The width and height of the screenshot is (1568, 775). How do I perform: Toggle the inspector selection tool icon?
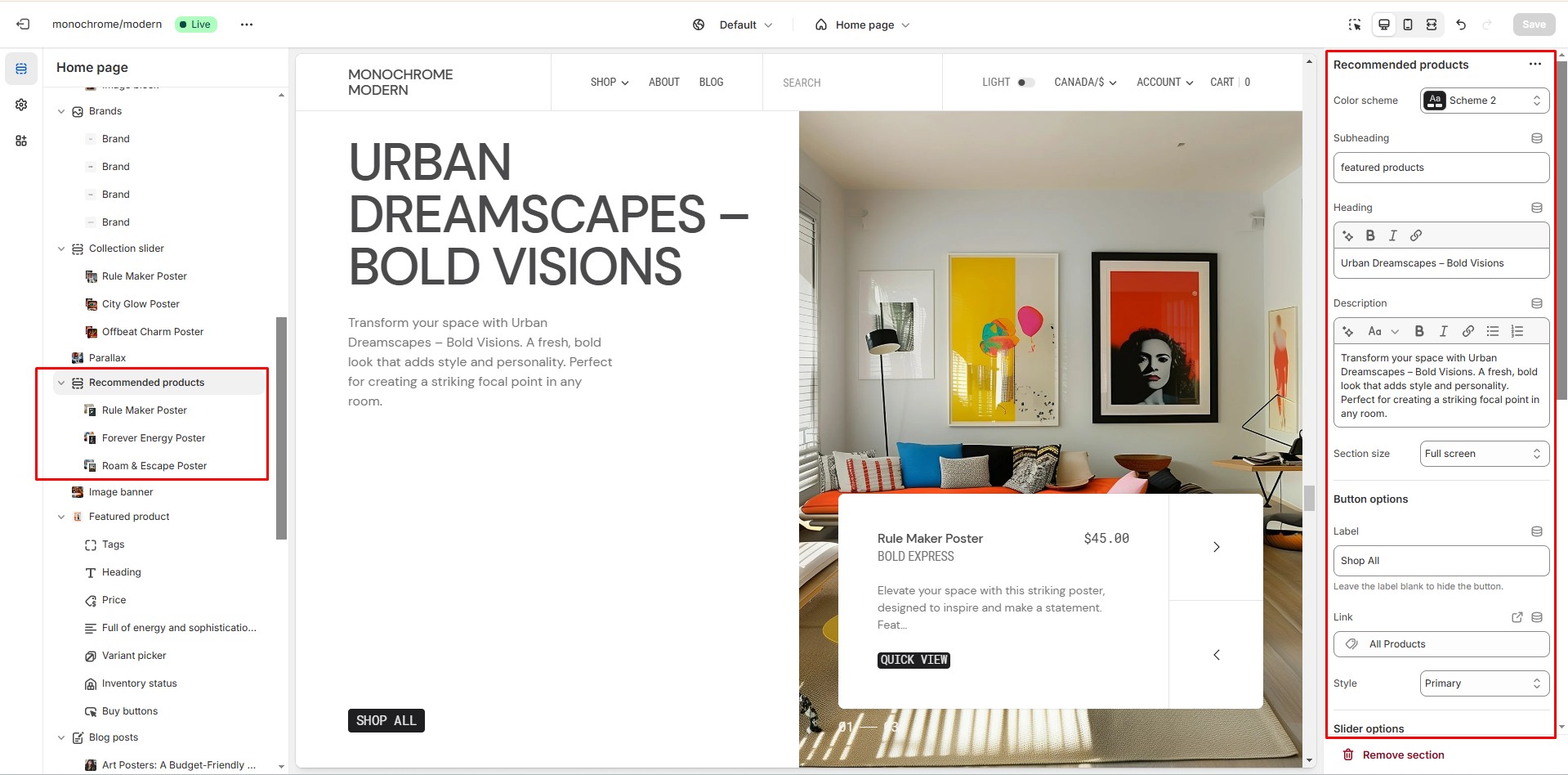(1355, 25)
